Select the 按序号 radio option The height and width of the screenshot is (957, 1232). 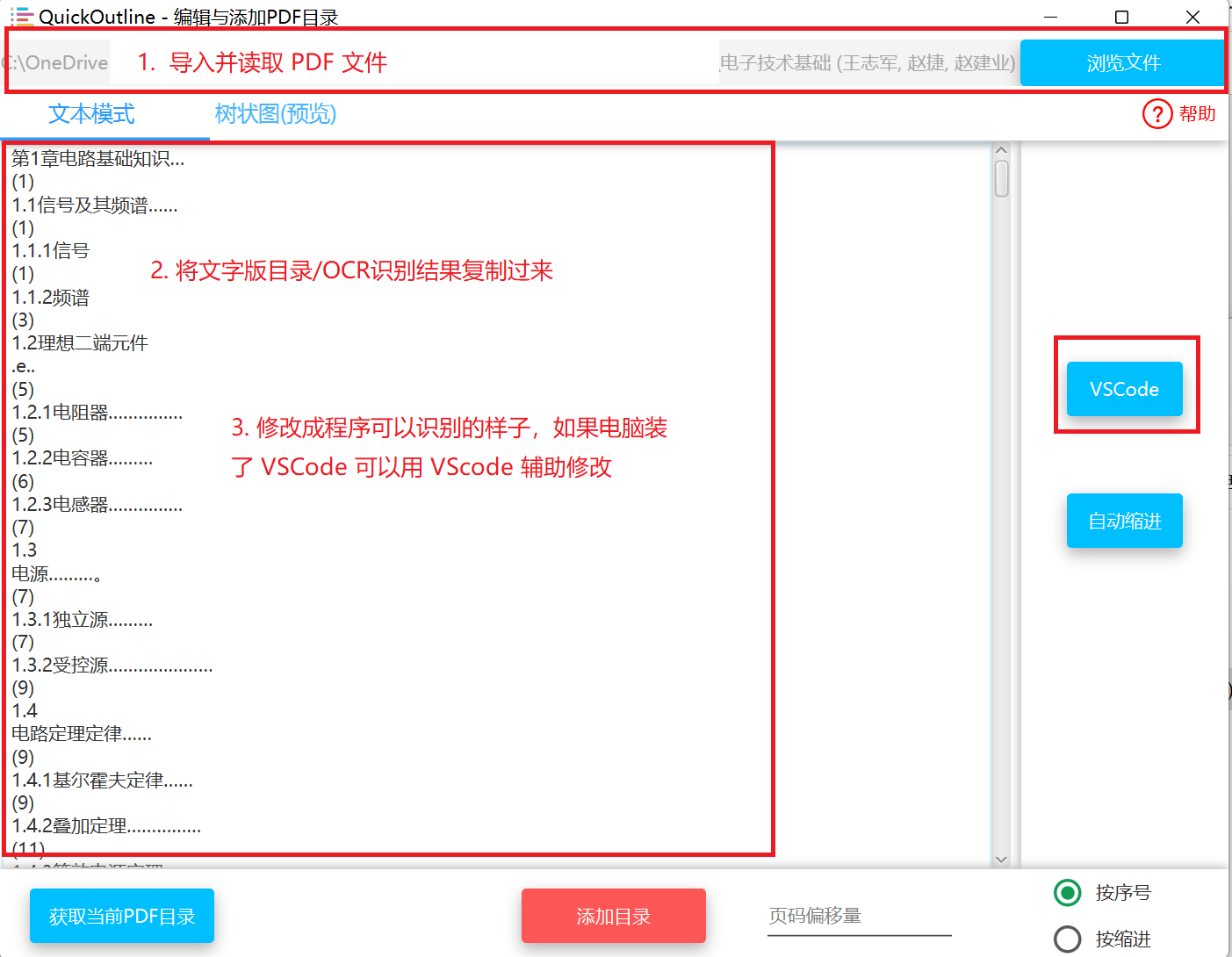(x=1067, y=893)
